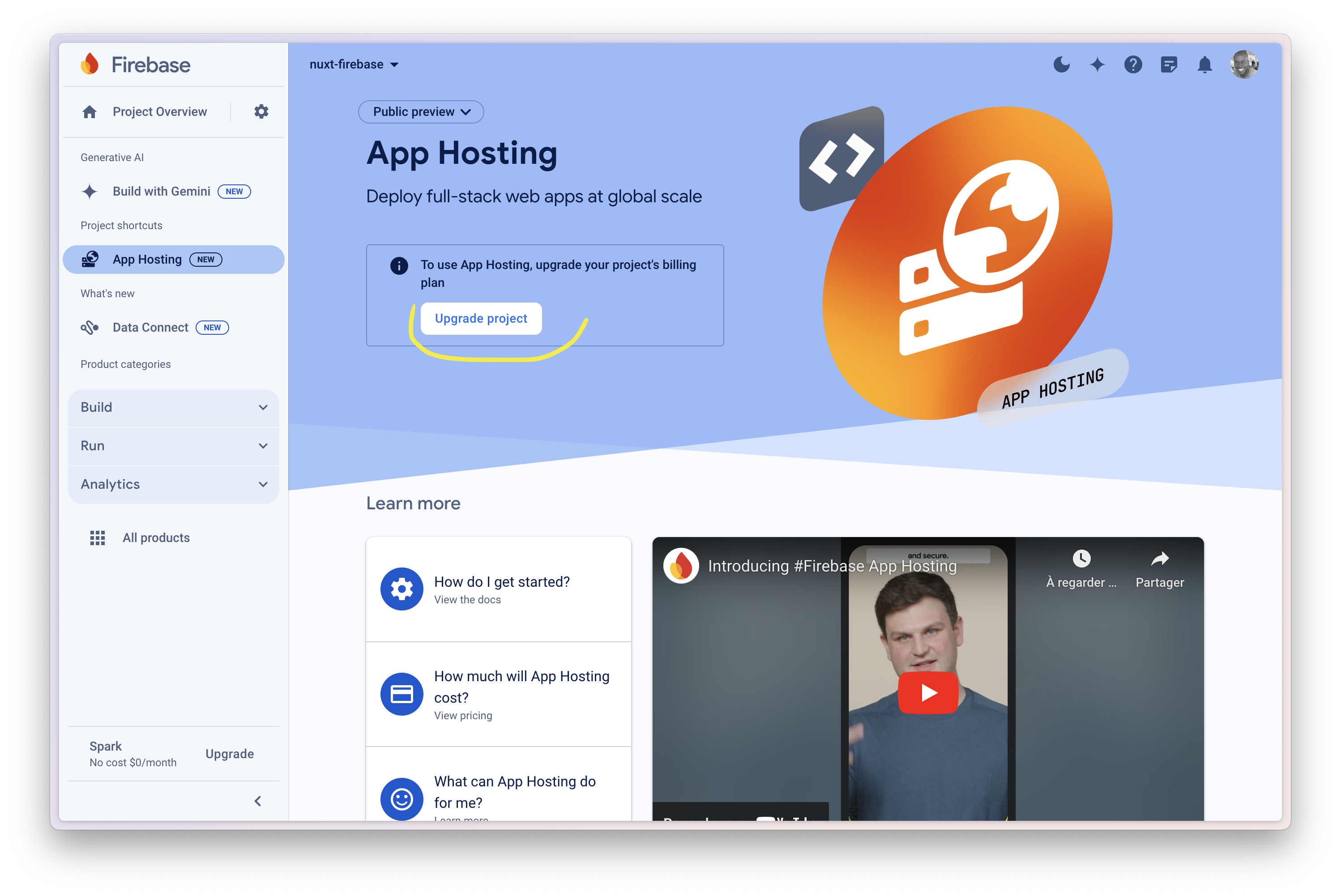Open All products grid icon
Viewport: 1341px width, 896px height.
[x=155, y=538]
